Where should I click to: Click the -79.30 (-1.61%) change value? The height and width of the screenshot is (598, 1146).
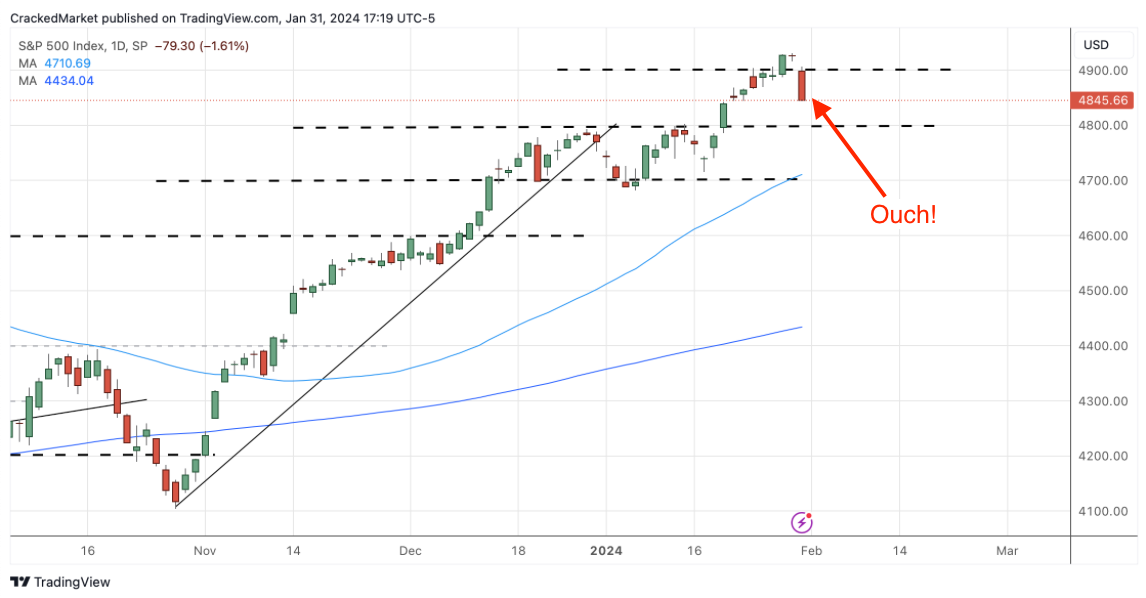(x=197, y=46)
